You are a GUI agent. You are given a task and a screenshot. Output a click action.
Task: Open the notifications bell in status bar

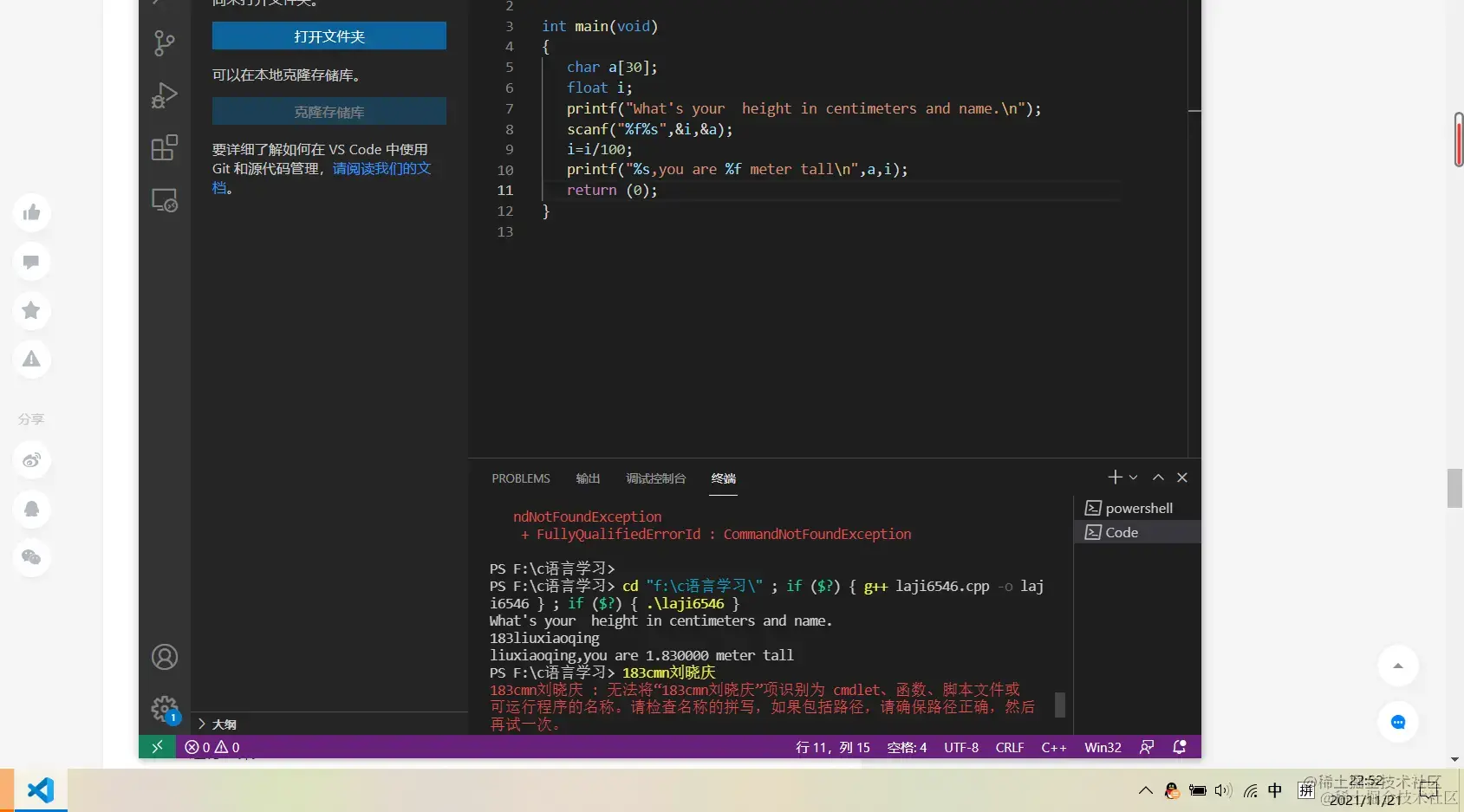(1179, 747)
